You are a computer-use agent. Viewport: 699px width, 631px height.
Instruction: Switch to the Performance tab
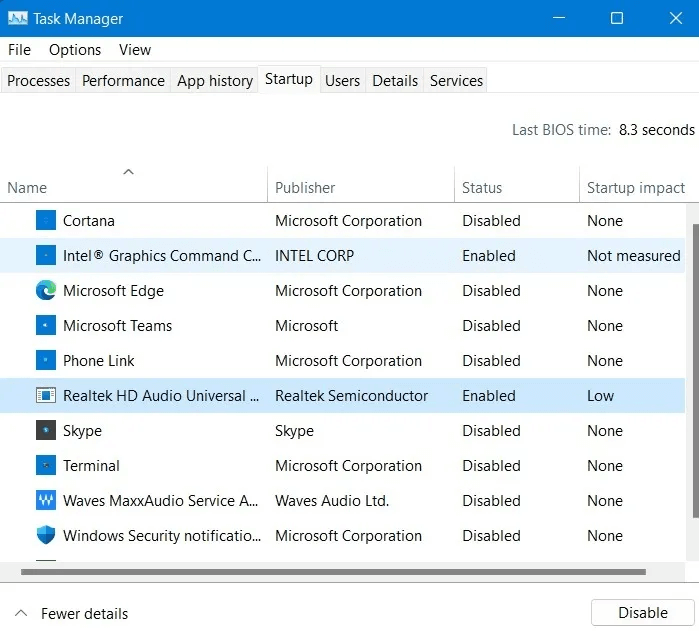(123, 81)
